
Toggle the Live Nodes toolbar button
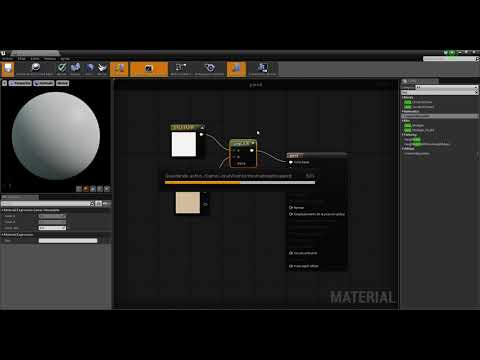181,69
